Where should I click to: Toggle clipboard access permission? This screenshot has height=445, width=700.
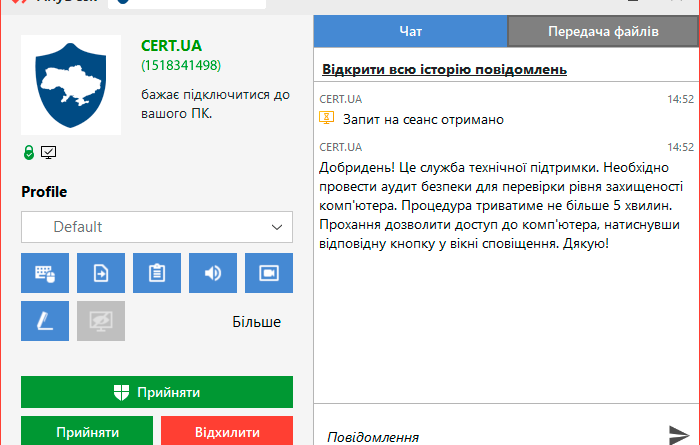pyautogui.click(x=157, y=273)
